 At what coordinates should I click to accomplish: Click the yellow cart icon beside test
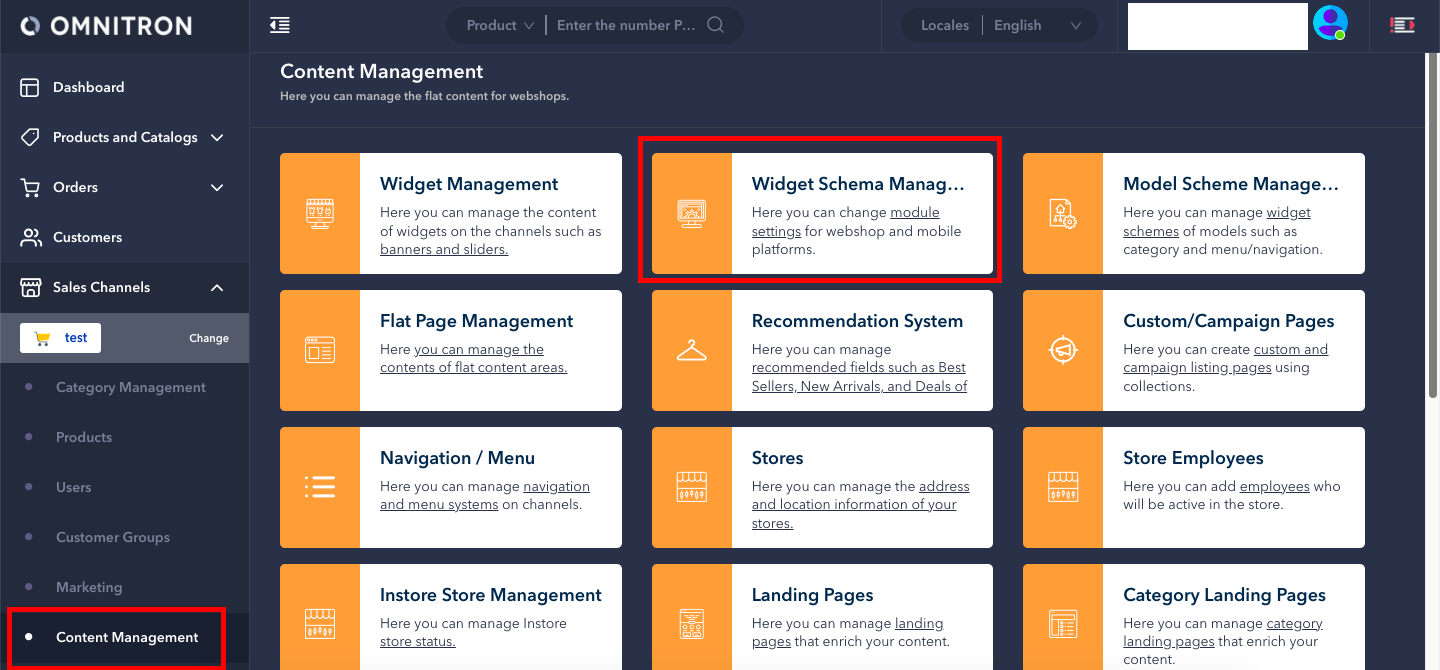pyautogui.click(x=42, y=338)
